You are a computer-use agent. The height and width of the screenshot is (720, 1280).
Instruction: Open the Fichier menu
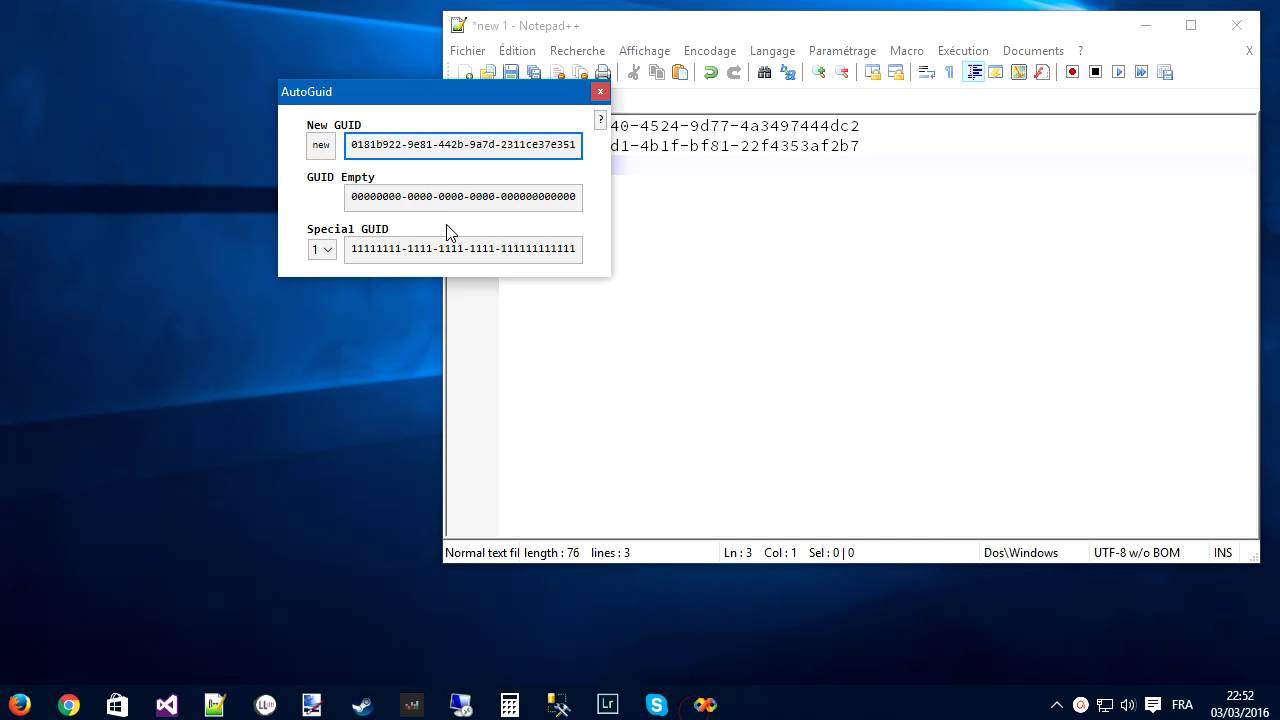(x=467, y=51)
